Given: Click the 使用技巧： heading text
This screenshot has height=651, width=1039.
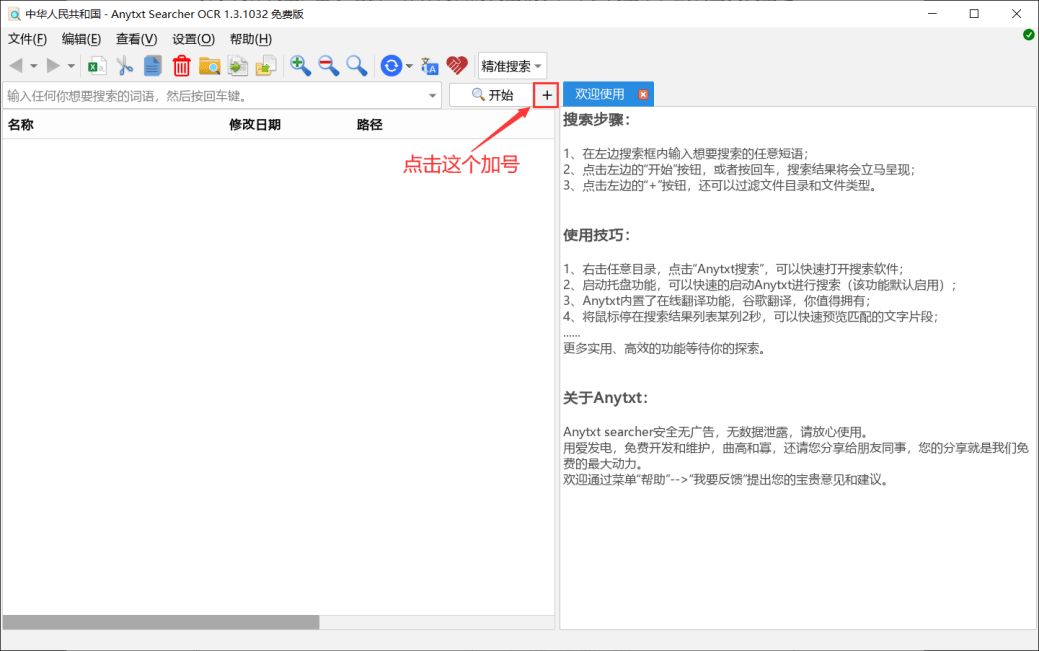Looking at the screenshot, I should pos(596,235).
